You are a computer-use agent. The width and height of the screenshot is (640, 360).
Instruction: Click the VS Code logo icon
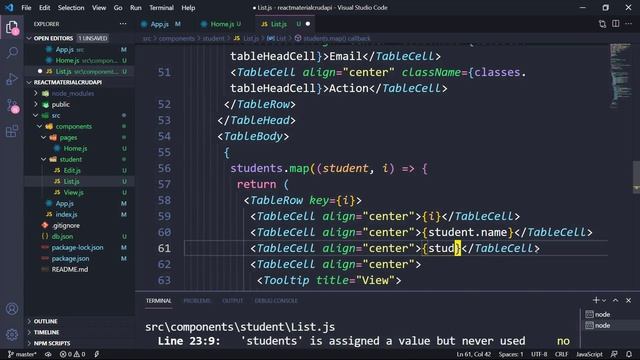9,7
